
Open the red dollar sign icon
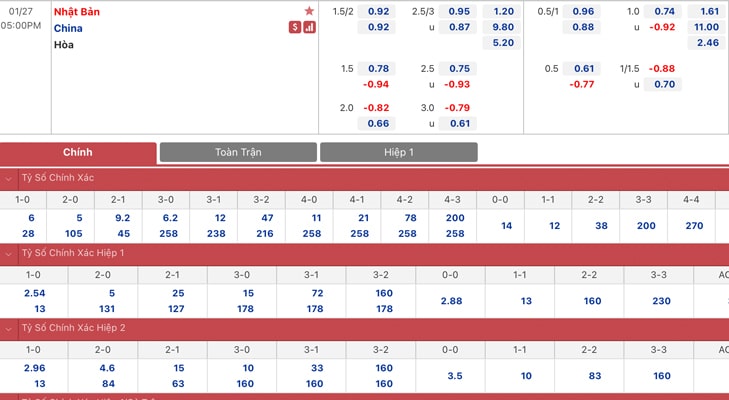[x=295, y=27]
